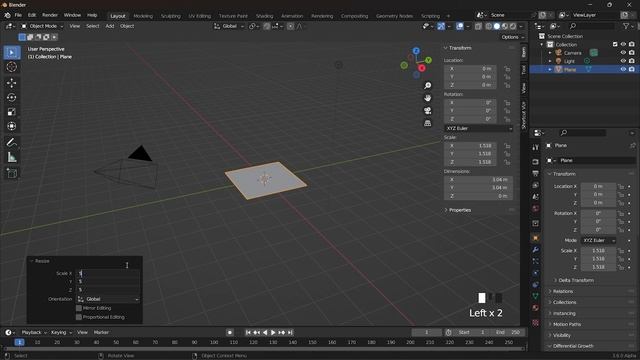Open the Add menu in viewport header

click(x=110, y=26)
